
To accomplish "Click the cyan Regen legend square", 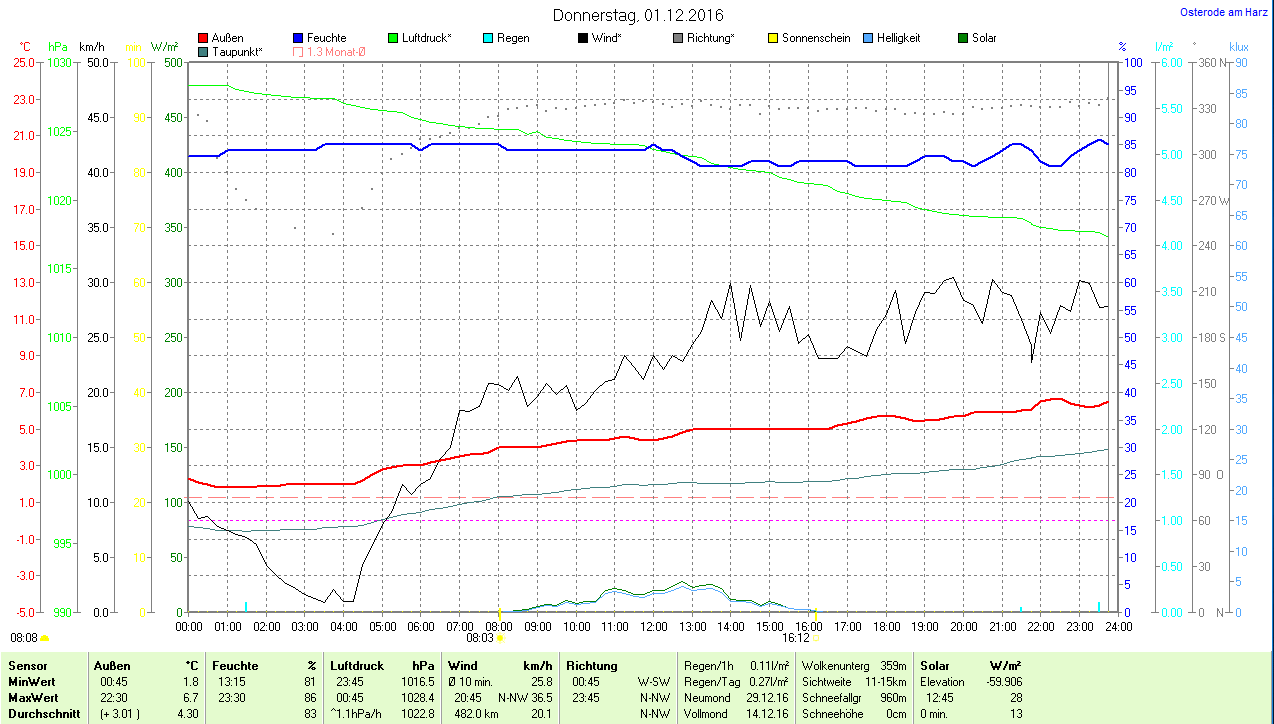I will 488,38.
